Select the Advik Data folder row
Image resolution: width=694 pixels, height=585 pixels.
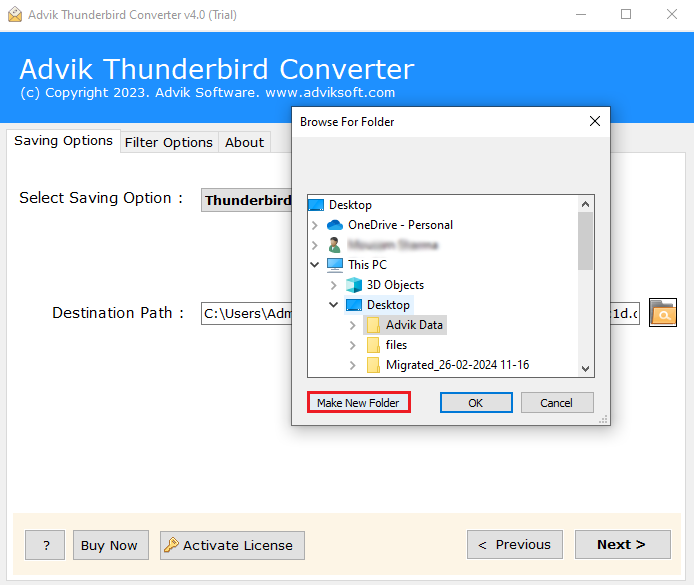tap(405, 325)
